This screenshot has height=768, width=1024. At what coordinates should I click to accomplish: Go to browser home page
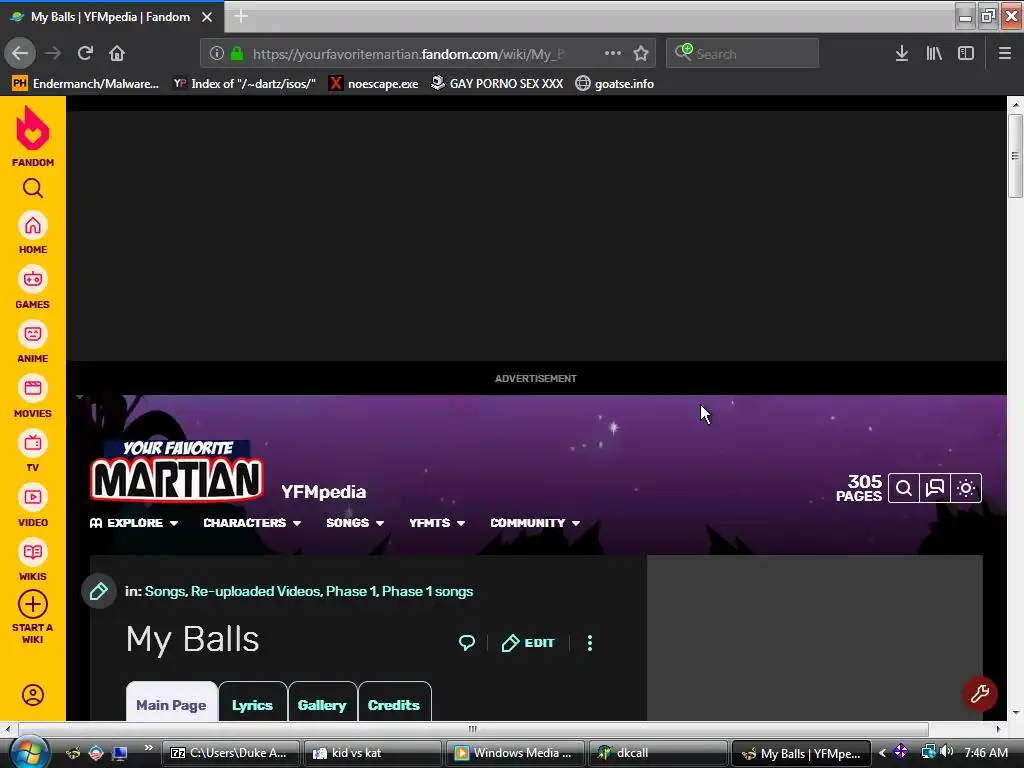(x=117, y=54)
